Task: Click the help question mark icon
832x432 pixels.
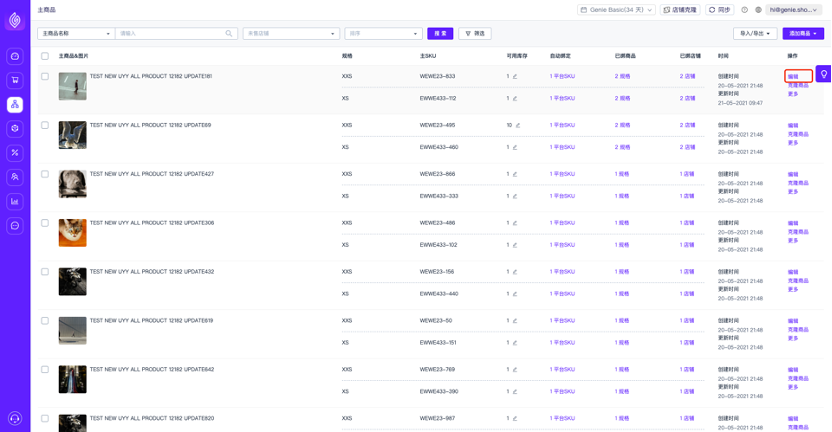Action: [x=744, y=10]
